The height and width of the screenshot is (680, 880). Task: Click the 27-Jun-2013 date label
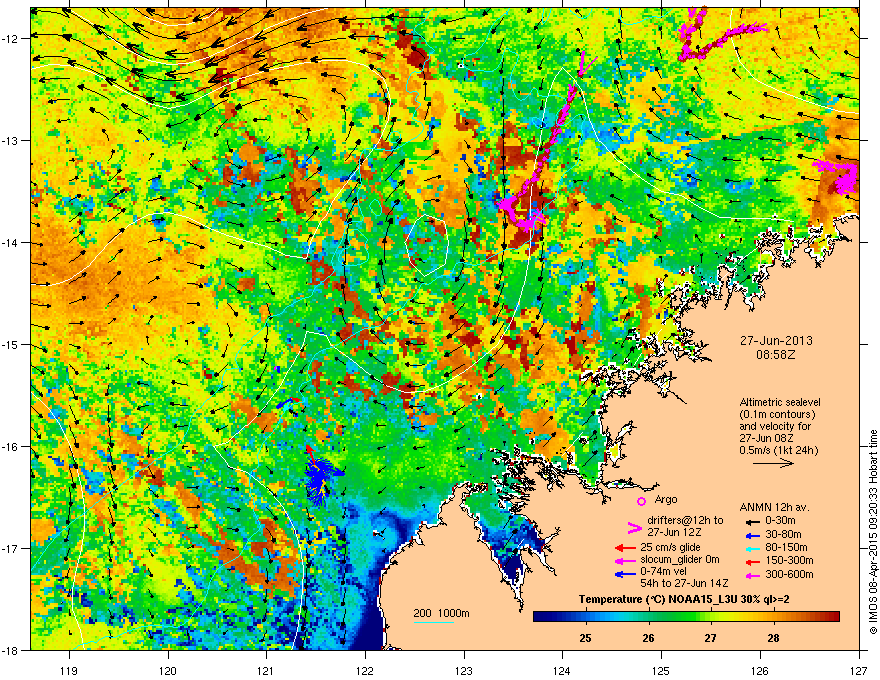tap(776, 341)
